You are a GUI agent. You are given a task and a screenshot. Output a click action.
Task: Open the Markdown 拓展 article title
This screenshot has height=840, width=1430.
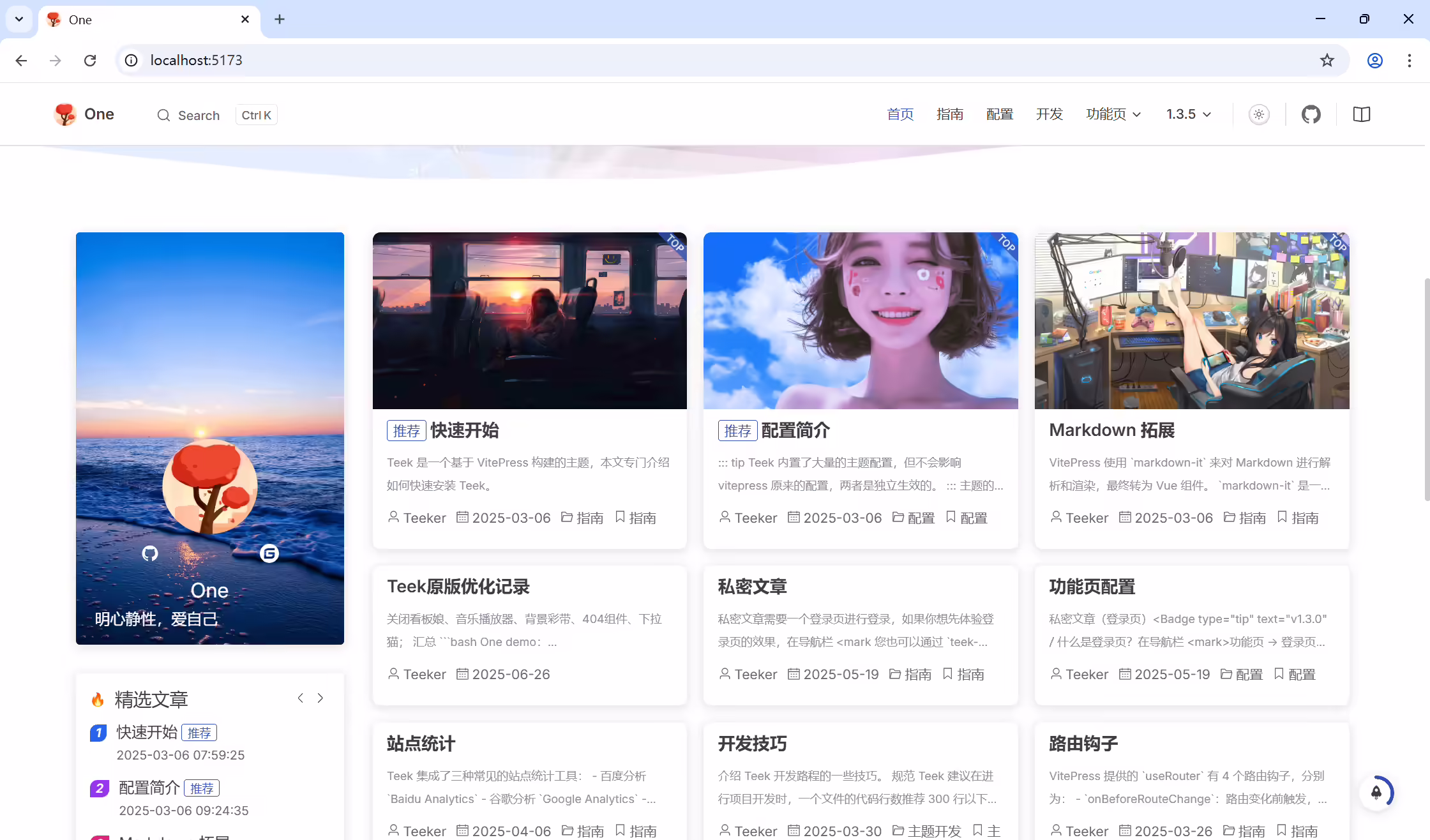[x=1112, y=430]
